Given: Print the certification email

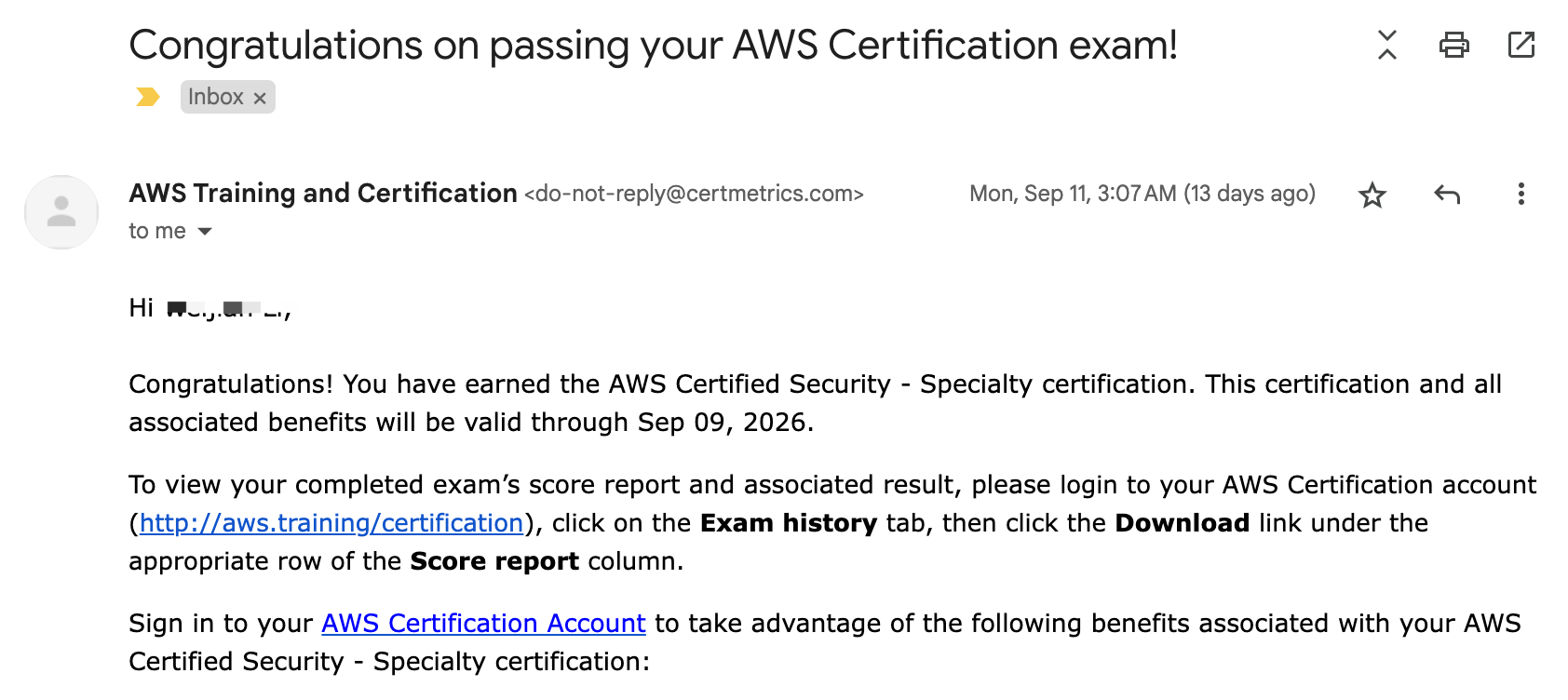Looking at the screenshot, I should click(1453, 45).
